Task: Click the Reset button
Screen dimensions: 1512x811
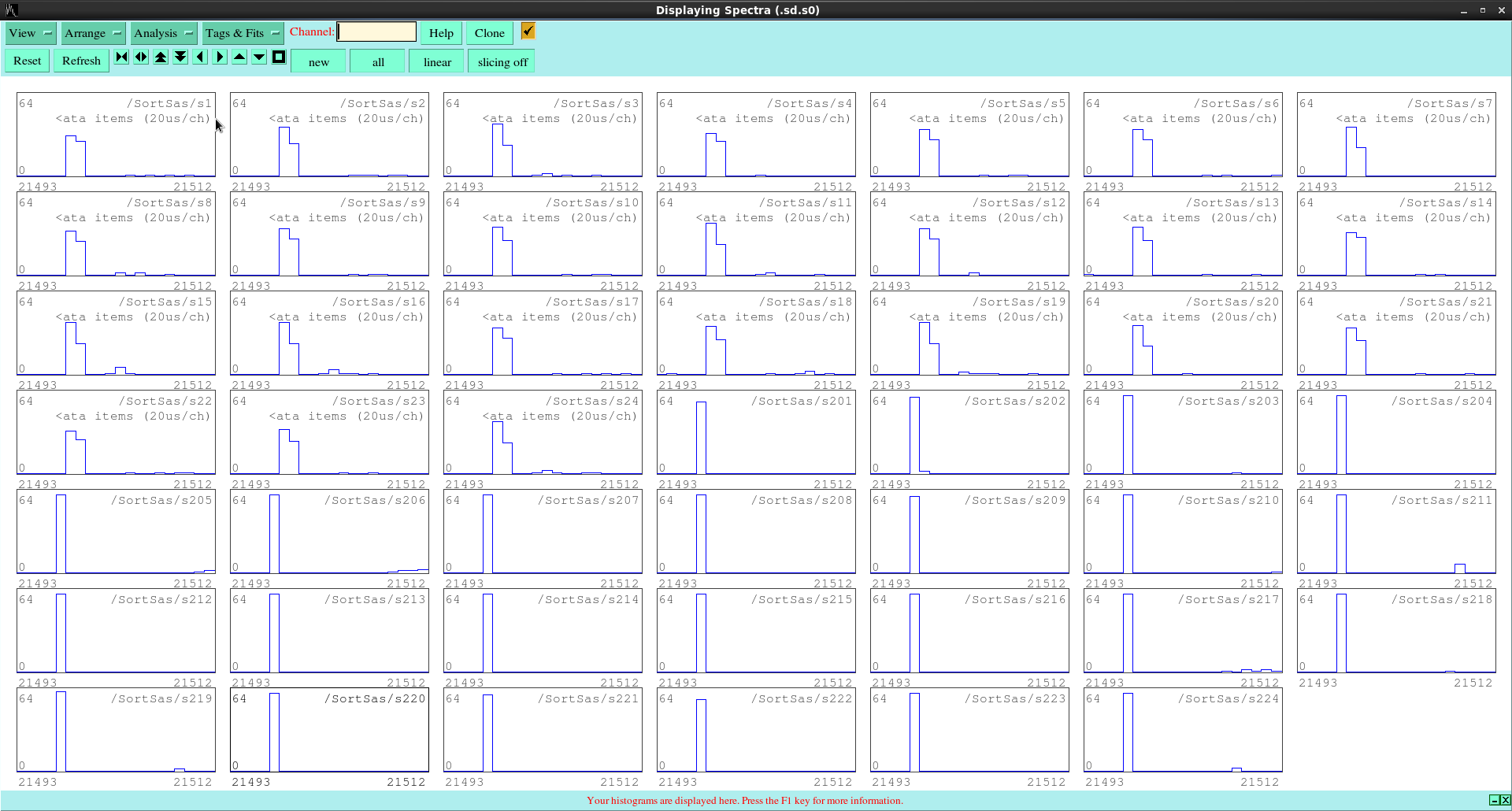Action: tap(28, 61)
